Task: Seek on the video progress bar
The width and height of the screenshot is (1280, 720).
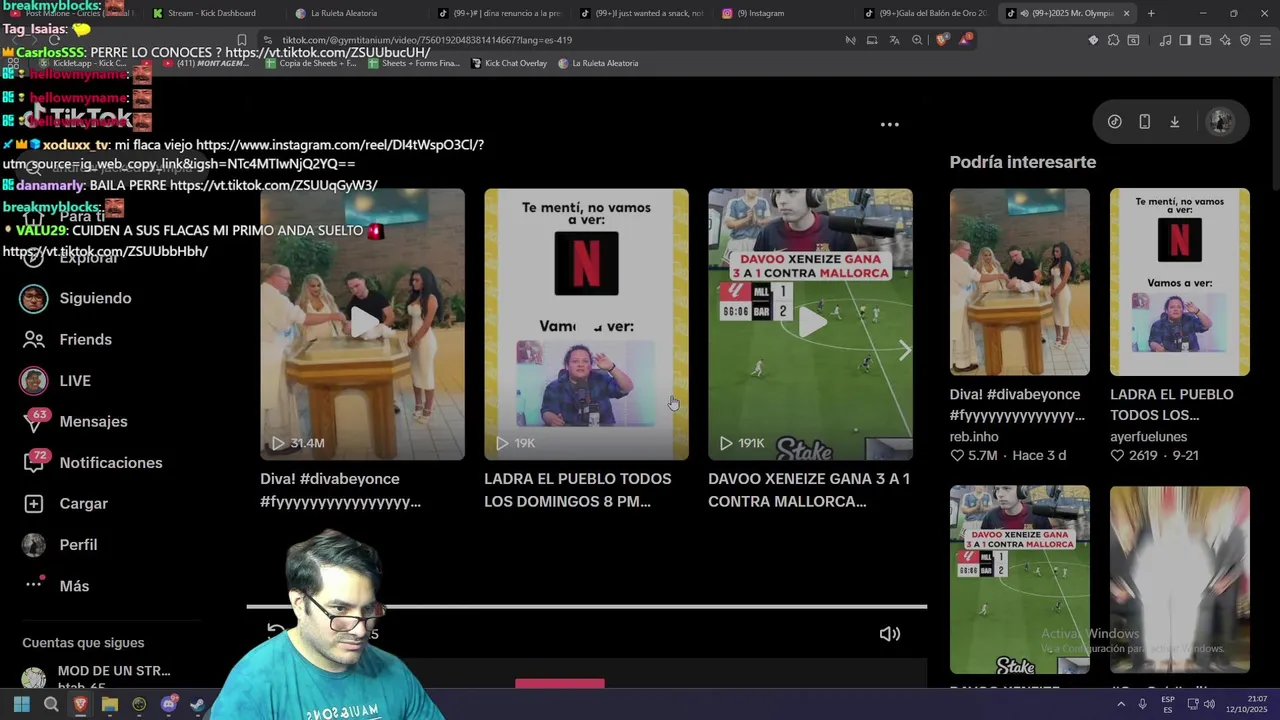Action: (x=586, y=606)
